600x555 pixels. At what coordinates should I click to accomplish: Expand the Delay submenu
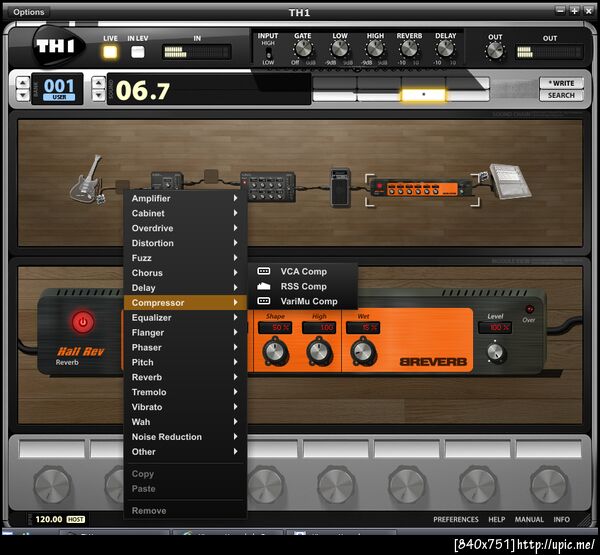coord(185,288)
